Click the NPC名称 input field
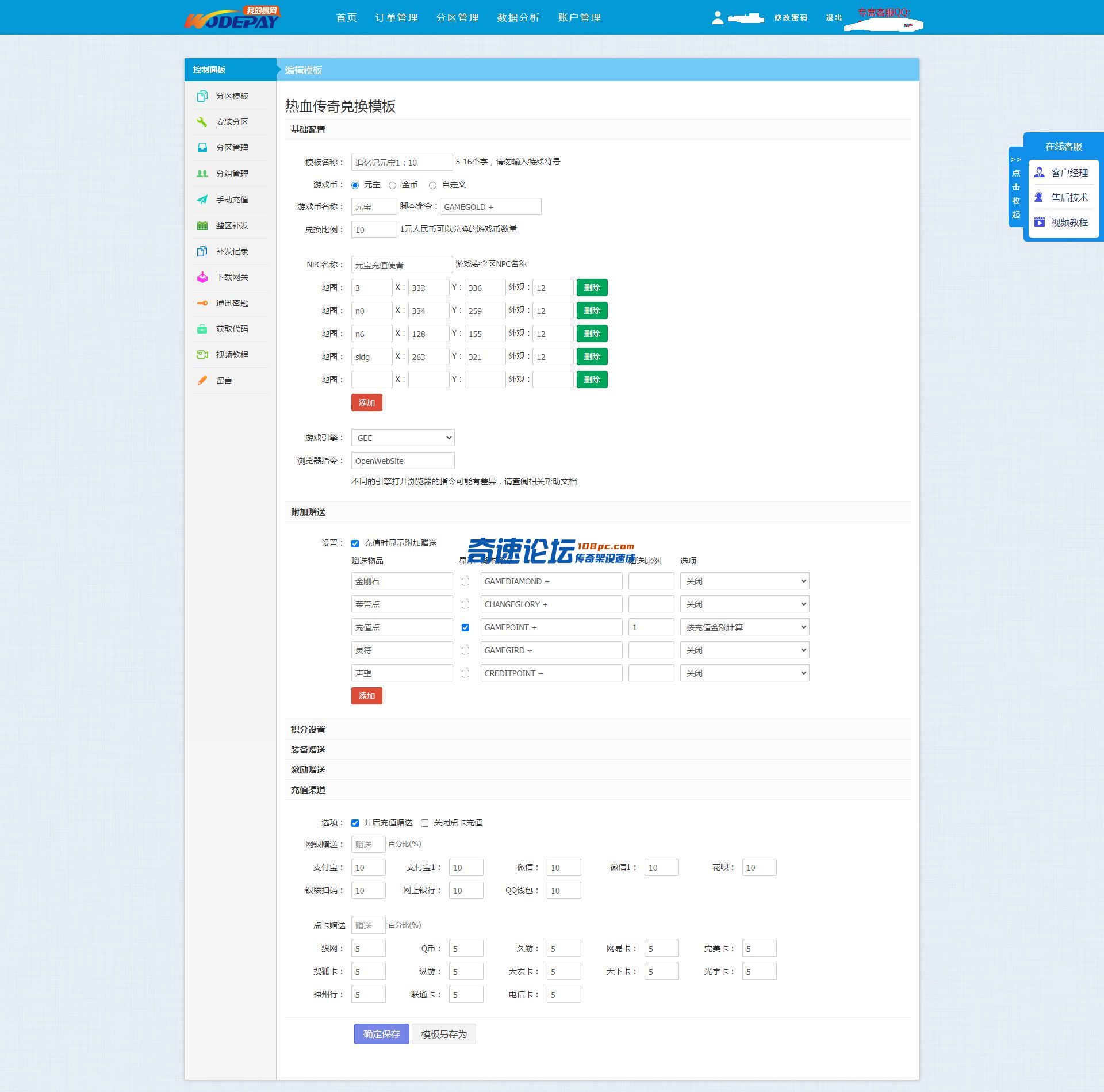This screenshot has height=1092, width=1104. click(x=402, y=265)
